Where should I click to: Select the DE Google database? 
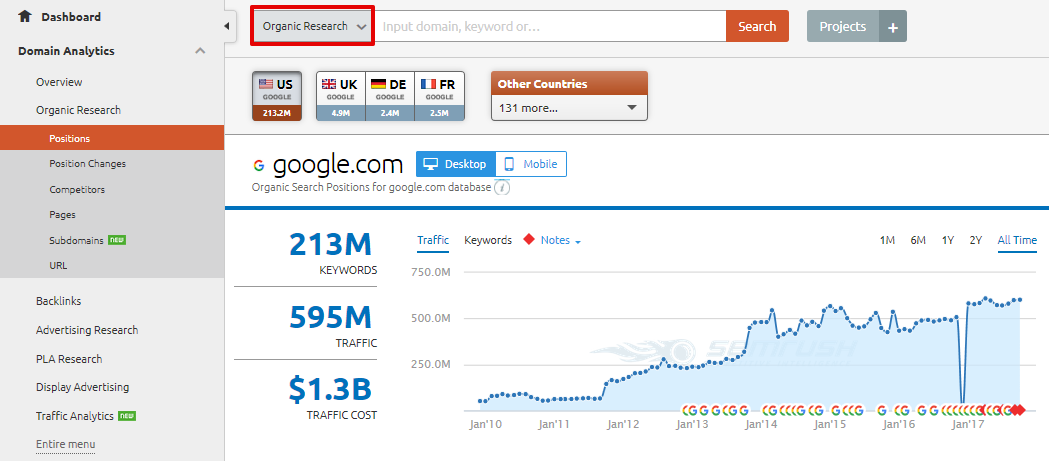tap(390, 96)
